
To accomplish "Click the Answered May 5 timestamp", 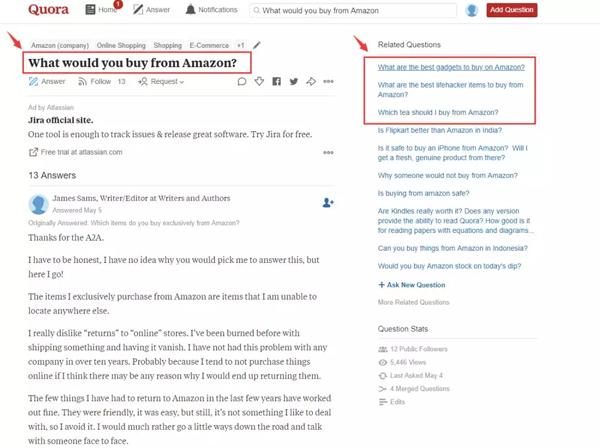I will (77, 210).
